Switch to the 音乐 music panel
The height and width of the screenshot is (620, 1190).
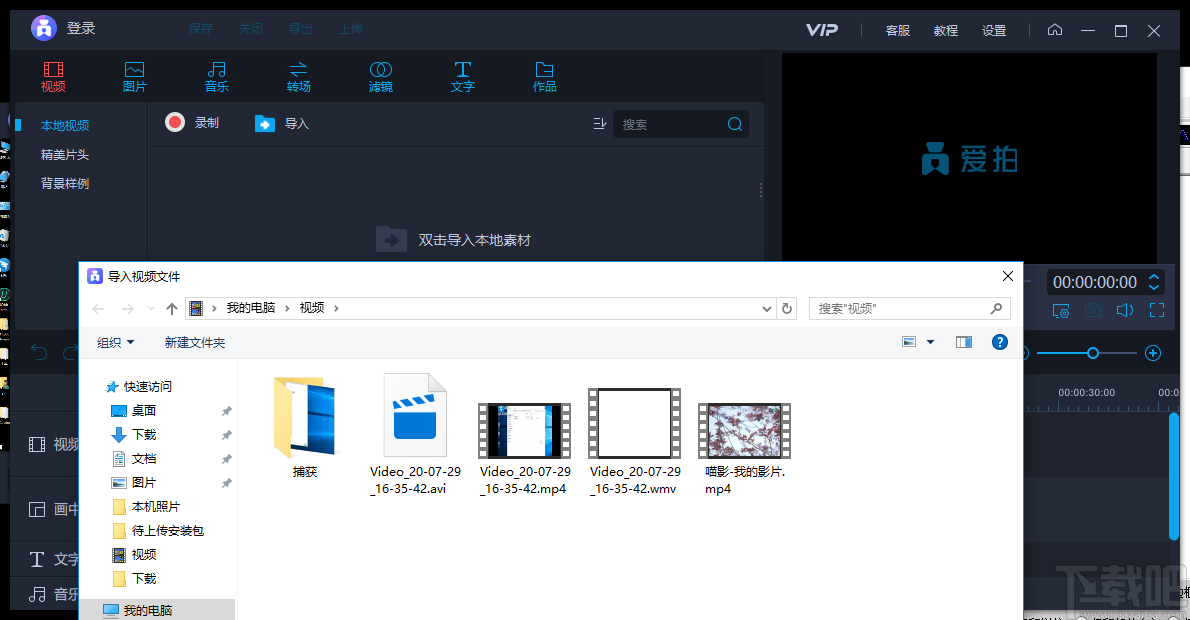(216, 76)
